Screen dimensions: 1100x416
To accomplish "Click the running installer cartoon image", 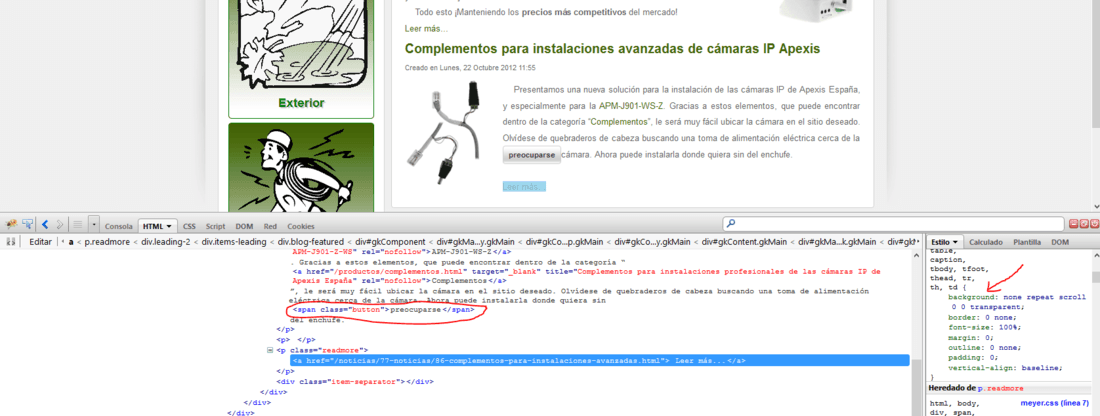I will click(301, 167).
